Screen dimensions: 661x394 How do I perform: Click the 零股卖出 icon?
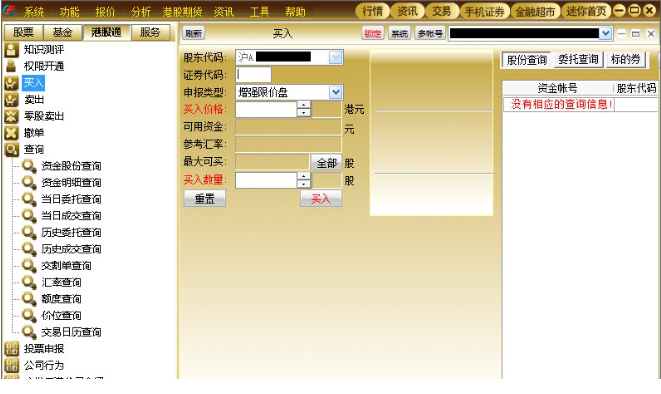pos(11,116)
